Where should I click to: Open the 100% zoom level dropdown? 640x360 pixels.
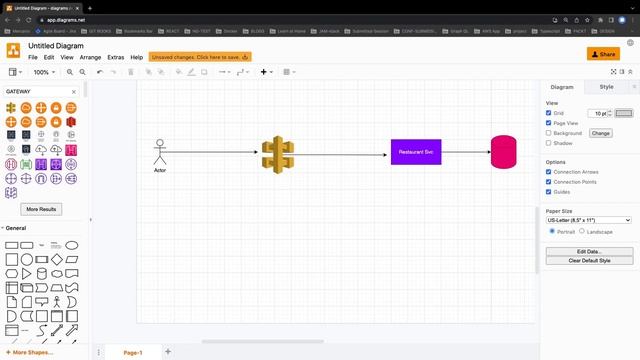click(x=44, y=72)
